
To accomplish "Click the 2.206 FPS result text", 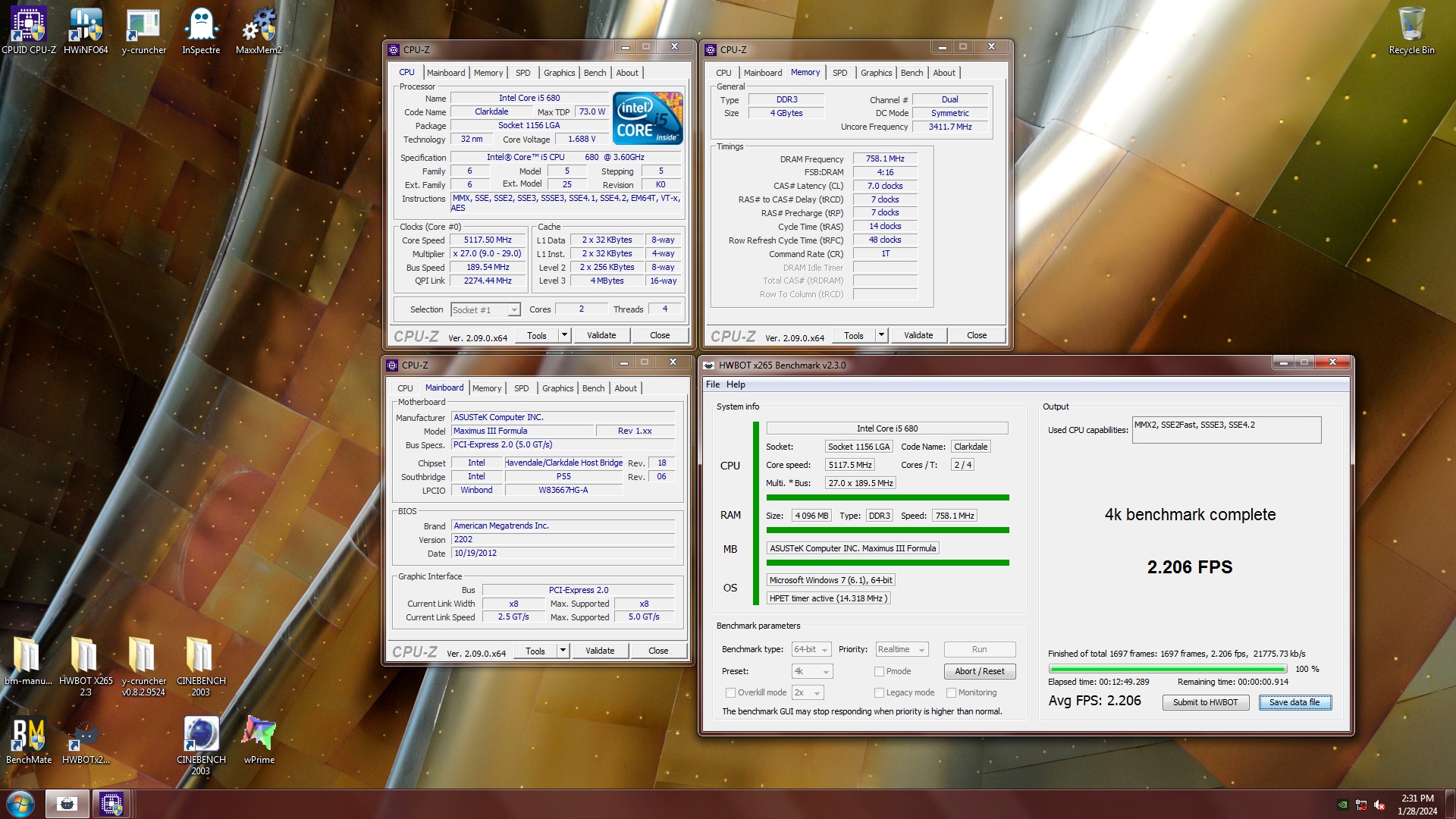I will pyautogui.click(x=1190, y=567).
